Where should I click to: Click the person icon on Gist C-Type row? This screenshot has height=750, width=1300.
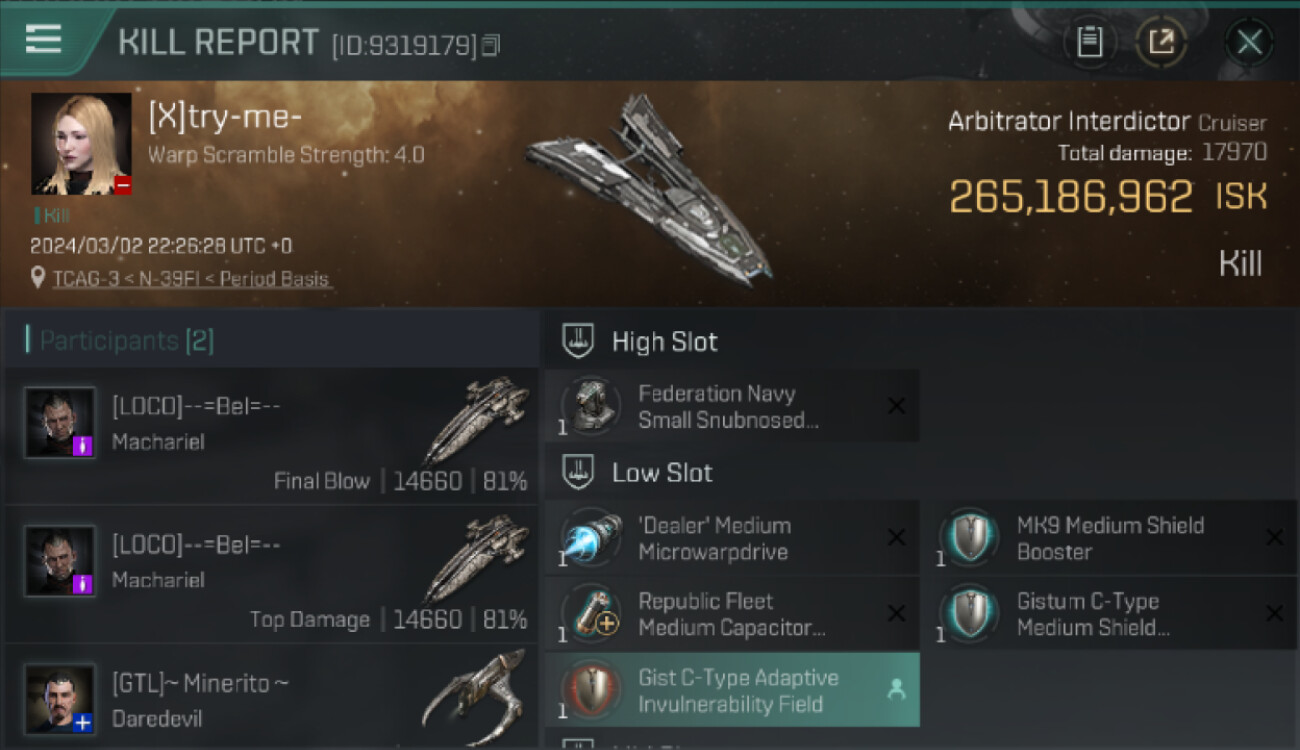point(896,689)
